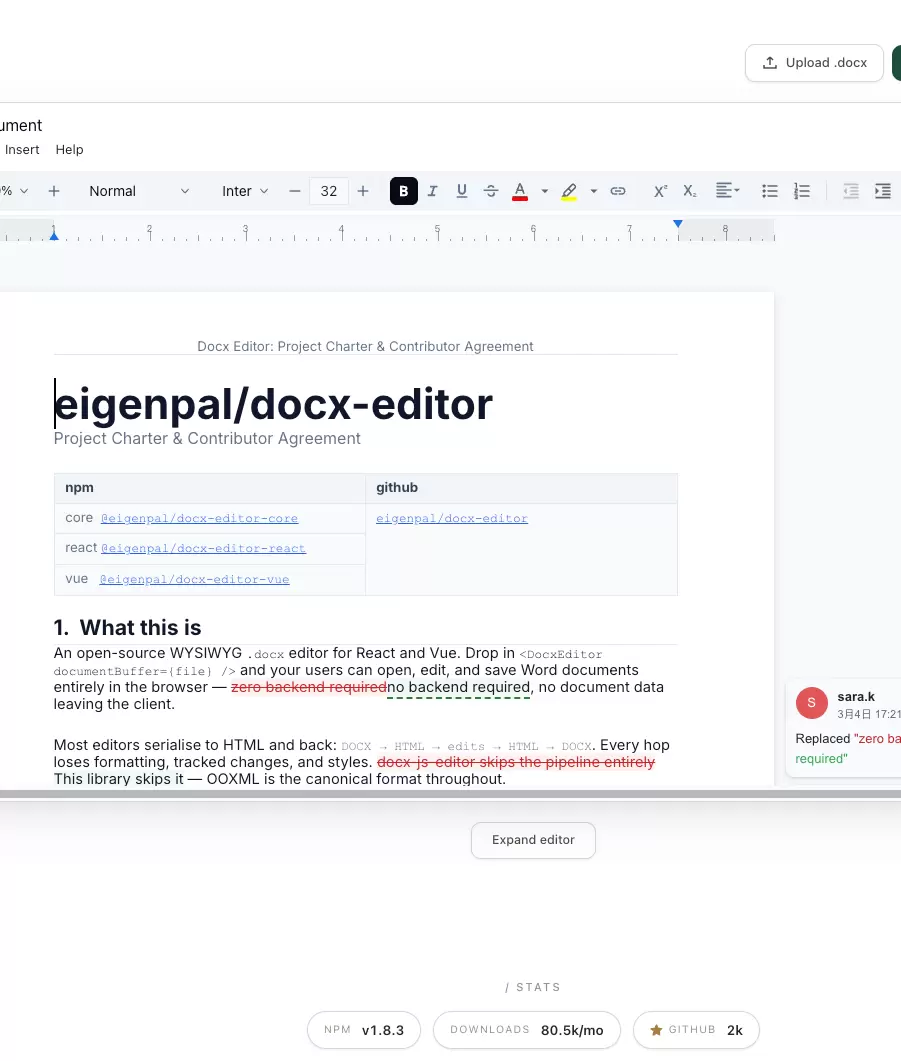Insert a numbered list

click(802, 191)
